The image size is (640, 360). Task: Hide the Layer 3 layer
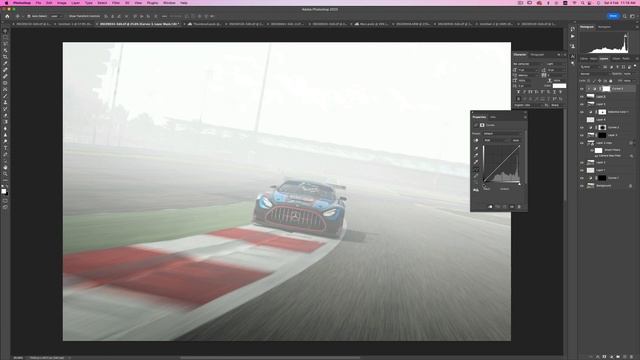582,135
